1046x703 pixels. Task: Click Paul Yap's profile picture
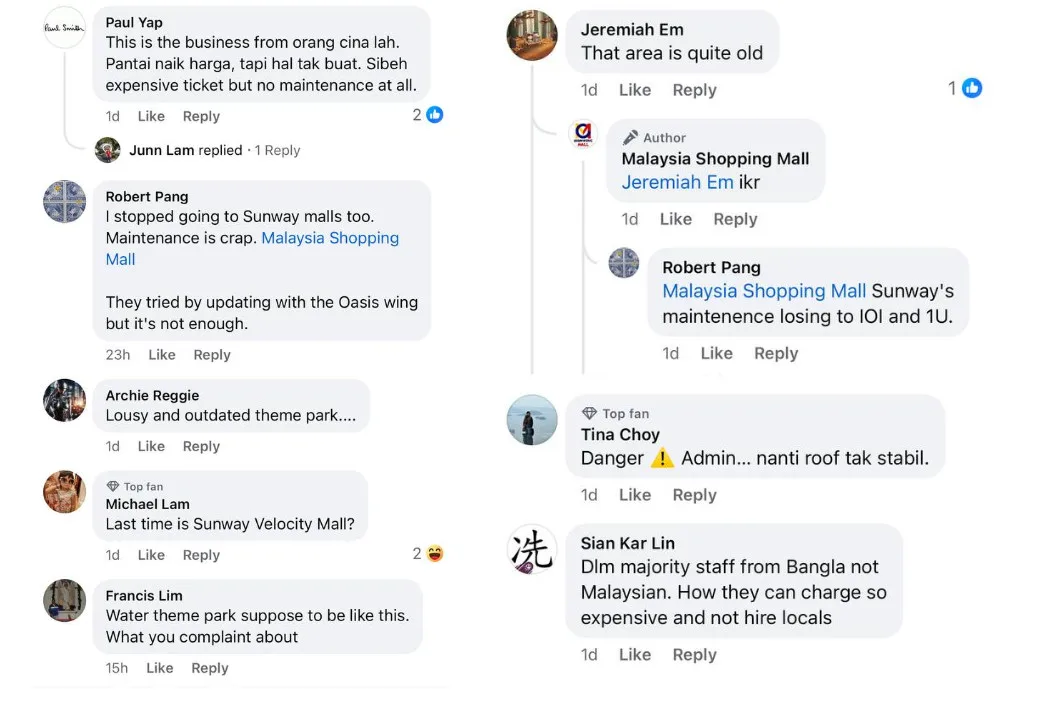point(65,27)
